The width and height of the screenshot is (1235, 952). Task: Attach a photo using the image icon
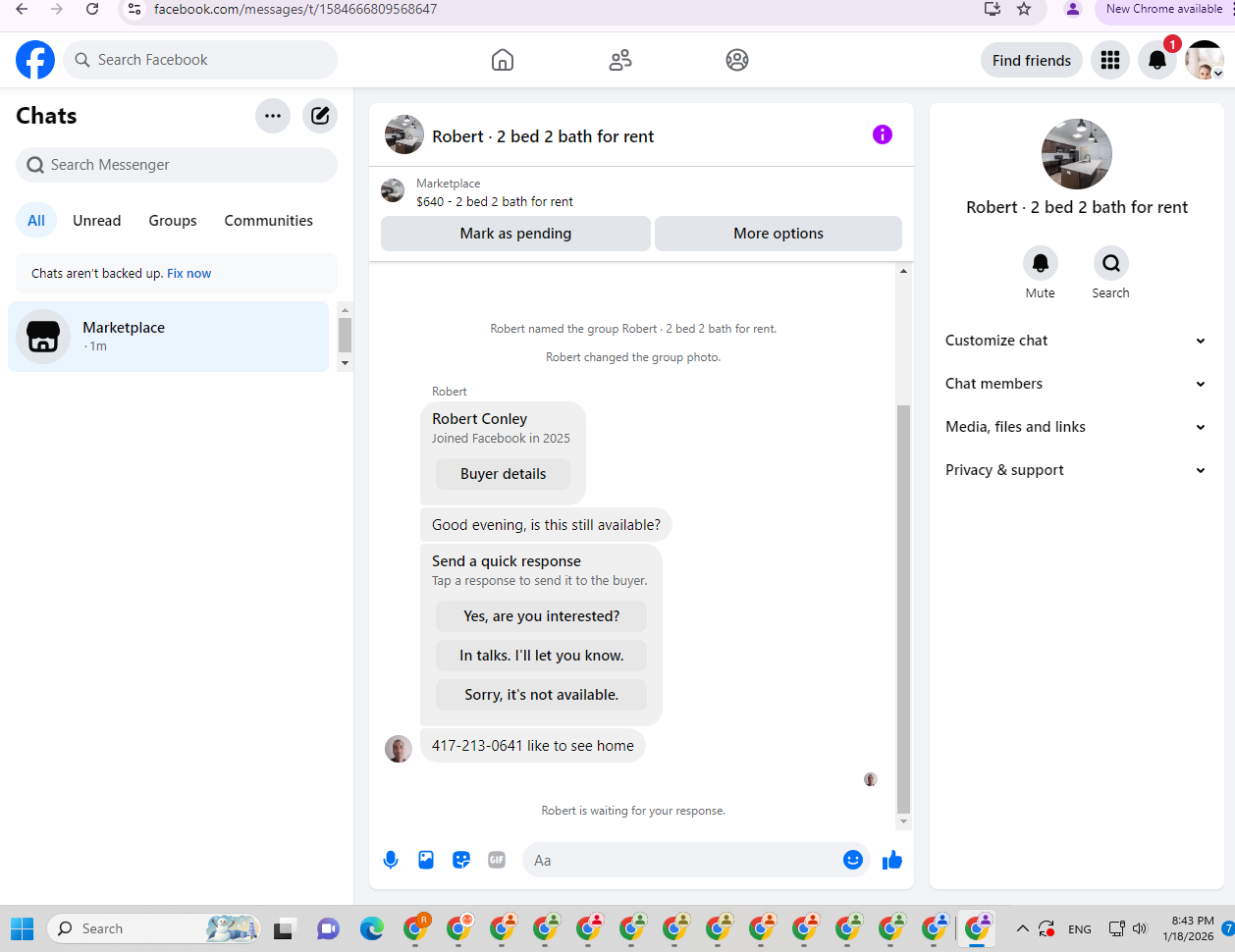(426, 860)
